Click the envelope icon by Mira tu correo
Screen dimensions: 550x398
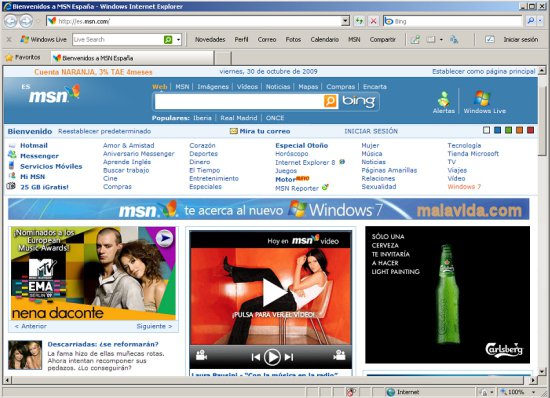[234, 131]
